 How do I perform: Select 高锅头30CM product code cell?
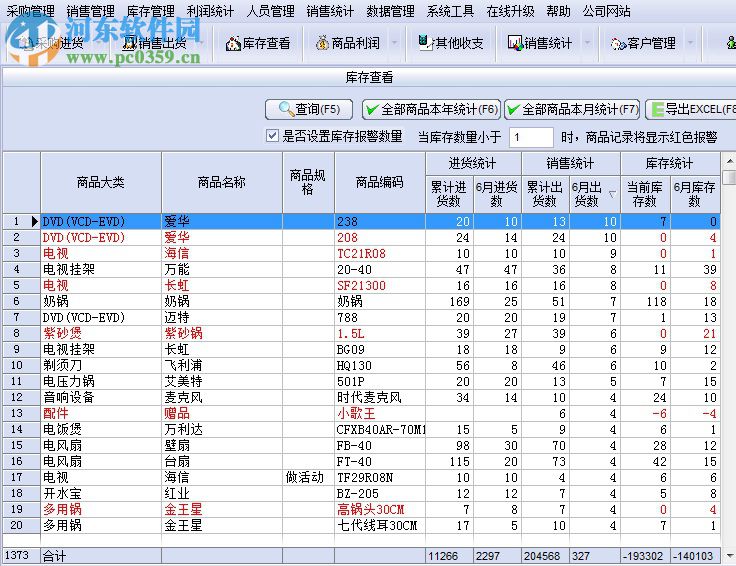(380, 509)
